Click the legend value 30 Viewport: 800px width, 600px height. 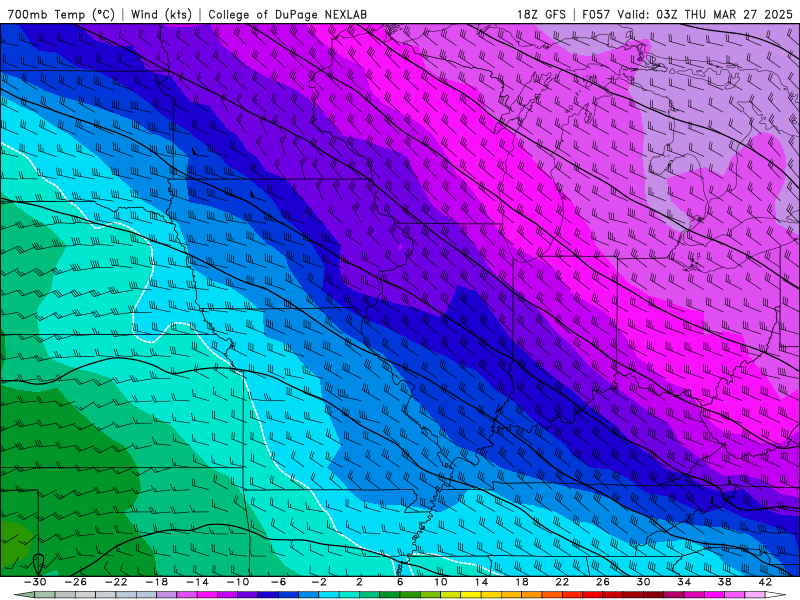coord(643,582)
